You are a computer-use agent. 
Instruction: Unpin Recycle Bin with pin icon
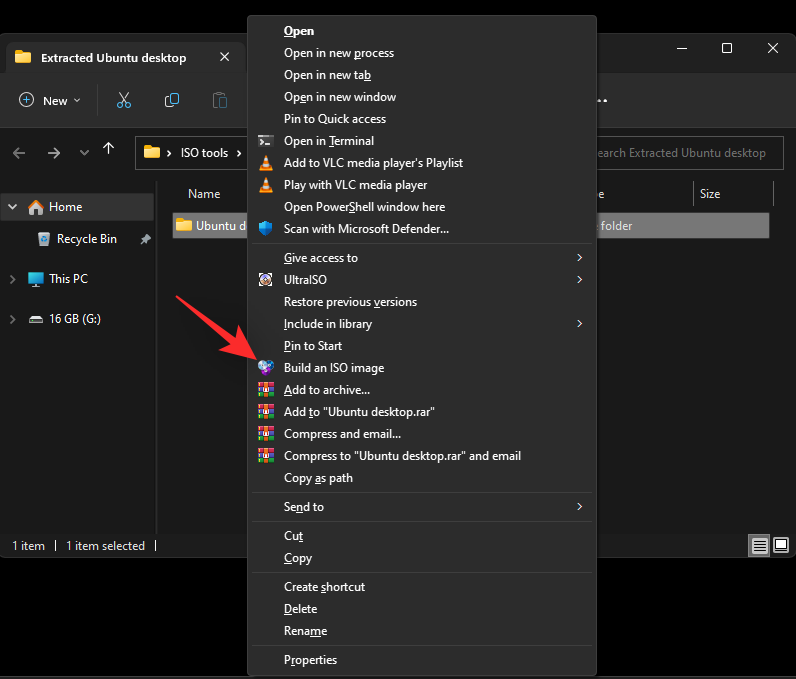[x=146, y=239]
